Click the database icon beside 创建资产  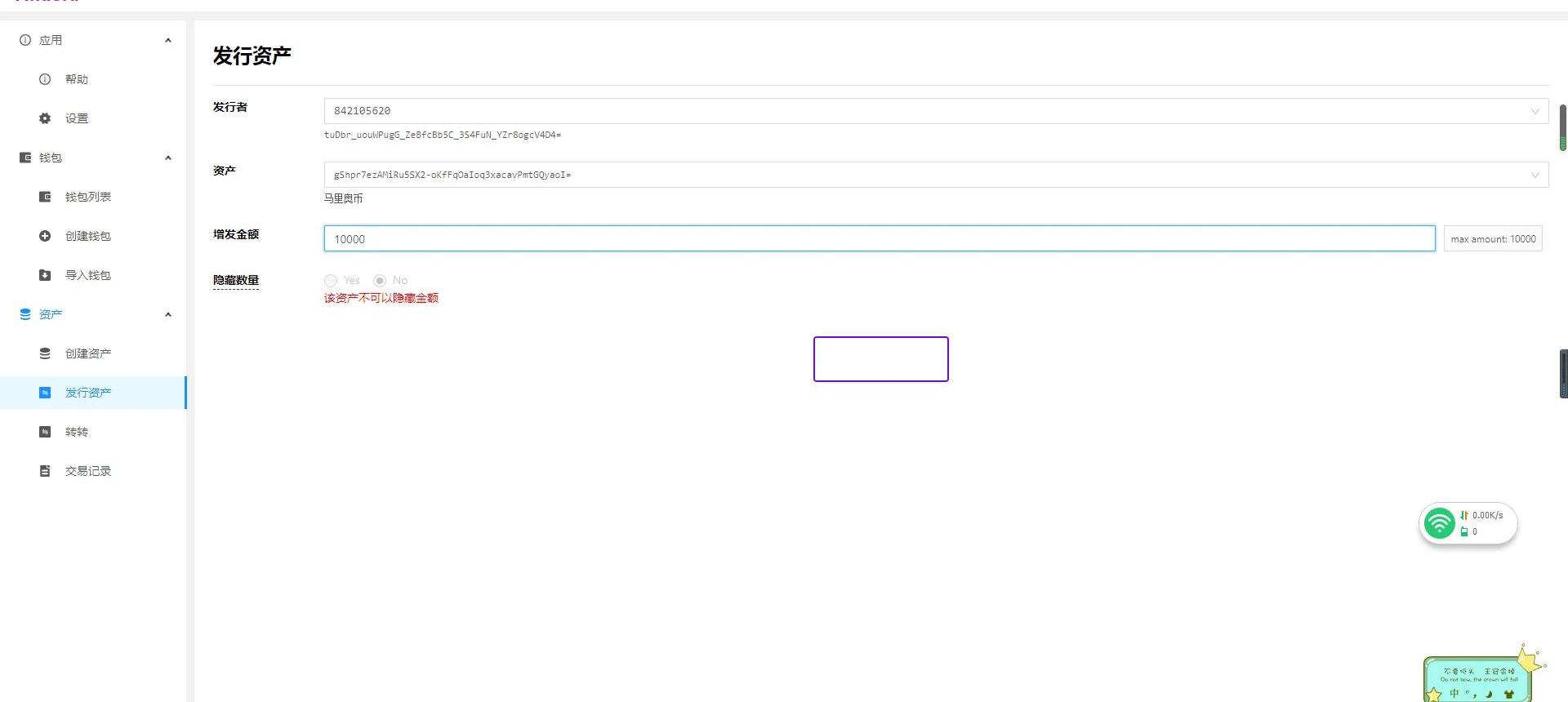tap(45, 353)
